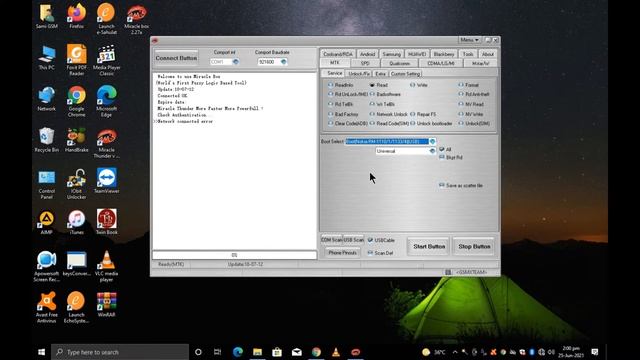The image size is (640, 360).
Task: Open Apowersoft Screen Recorder desktop shortcut
Action: (47, 266)
